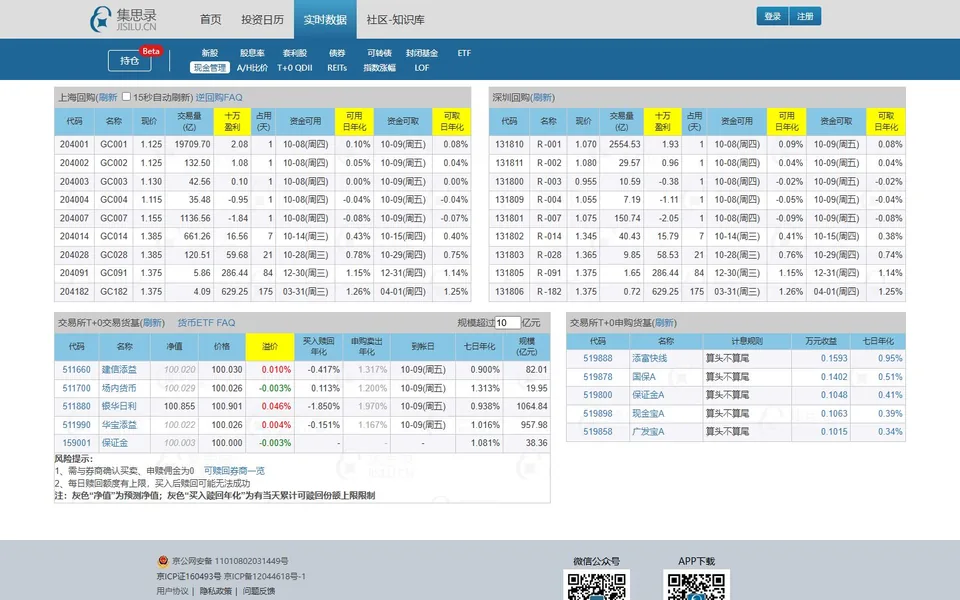The image size is (960, 600).
Task: Open the 可赎回券商一览 link
Action: click(x=234, y=471)
